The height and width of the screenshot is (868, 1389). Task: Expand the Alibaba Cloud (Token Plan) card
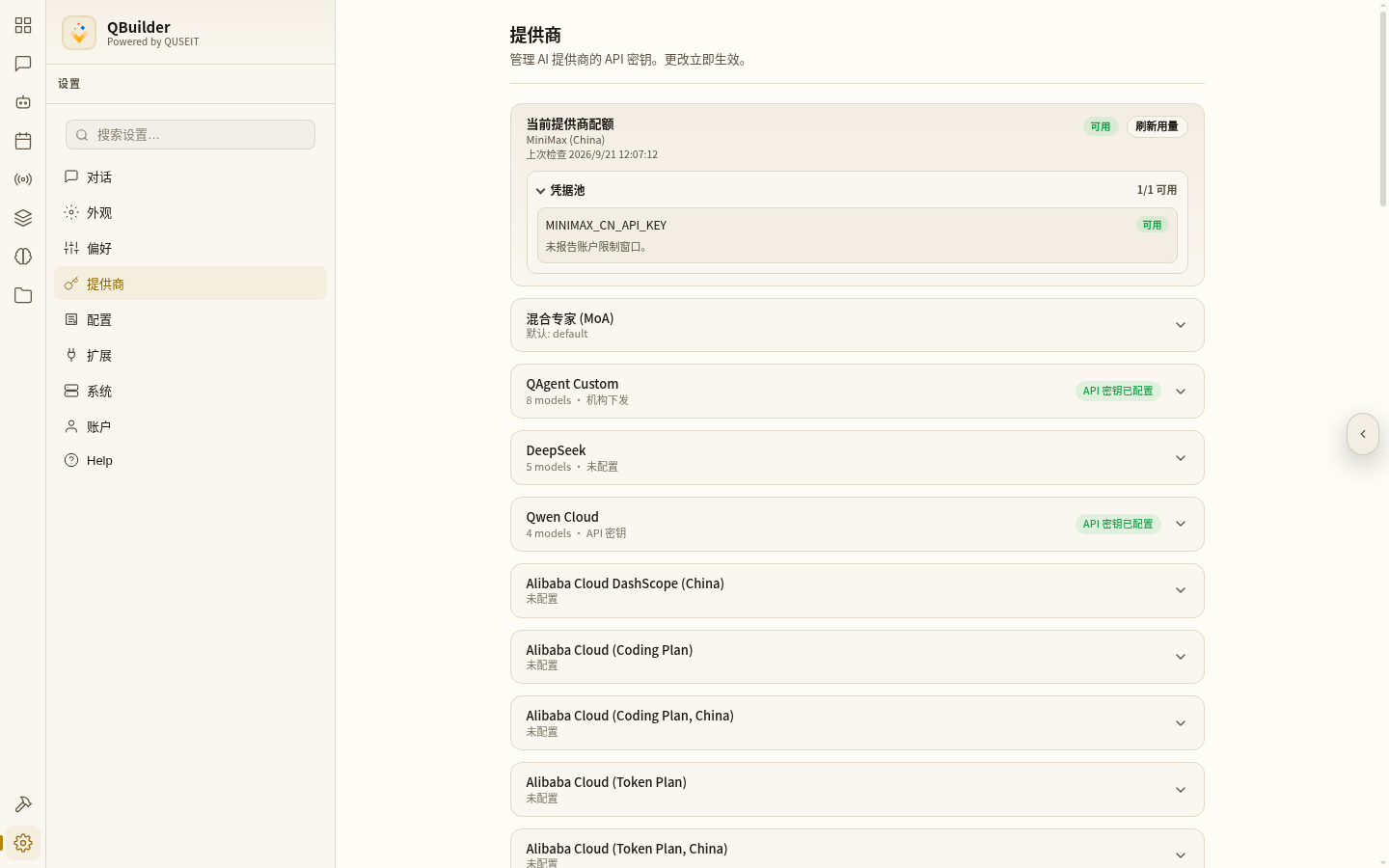(1181, 790)
